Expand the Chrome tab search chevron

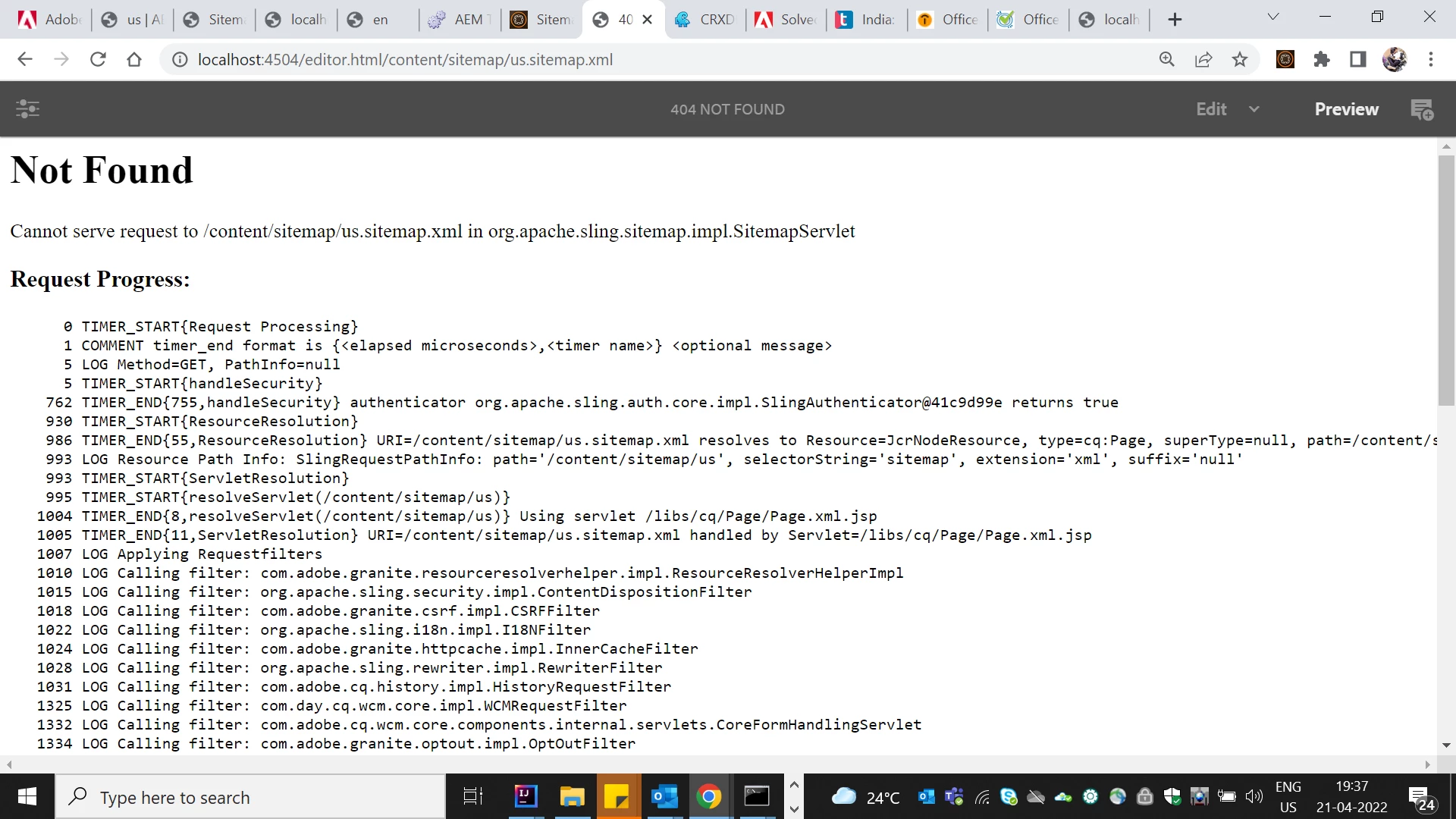[1273, 17]
